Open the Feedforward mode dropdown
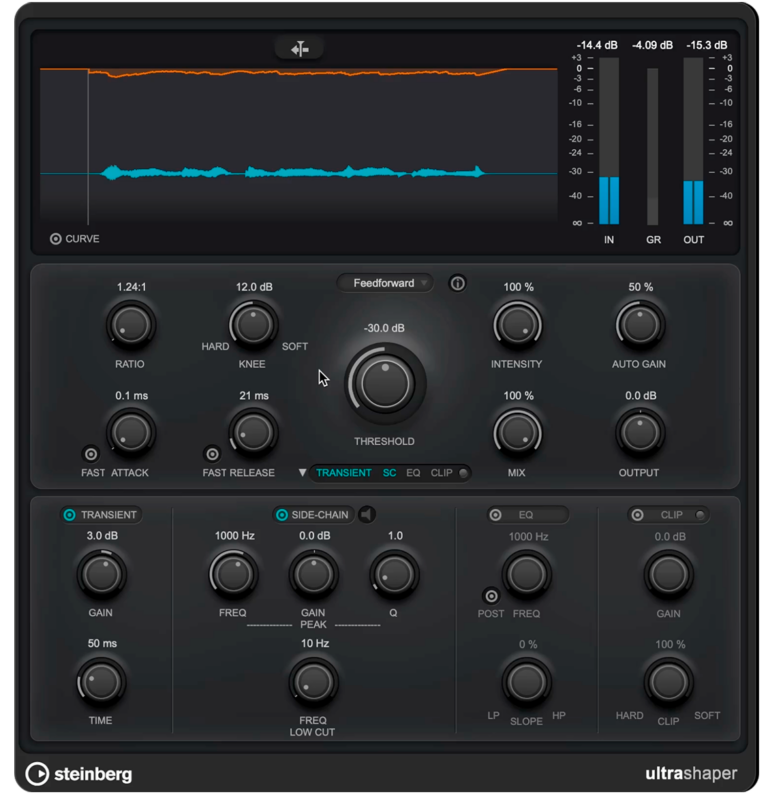 click(385, 283)
